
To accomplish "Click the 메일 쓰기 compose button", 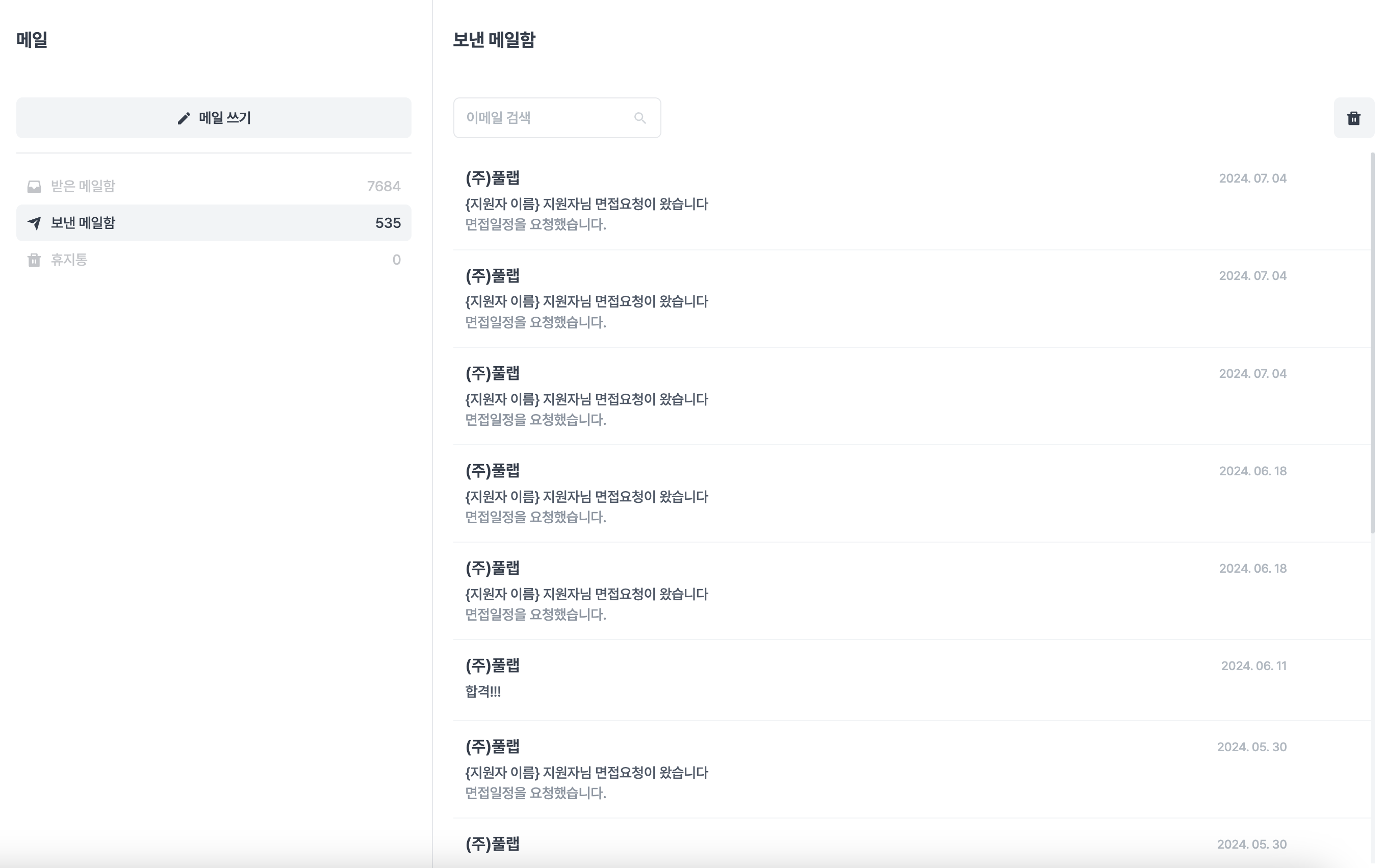I will tap(214, 118).
